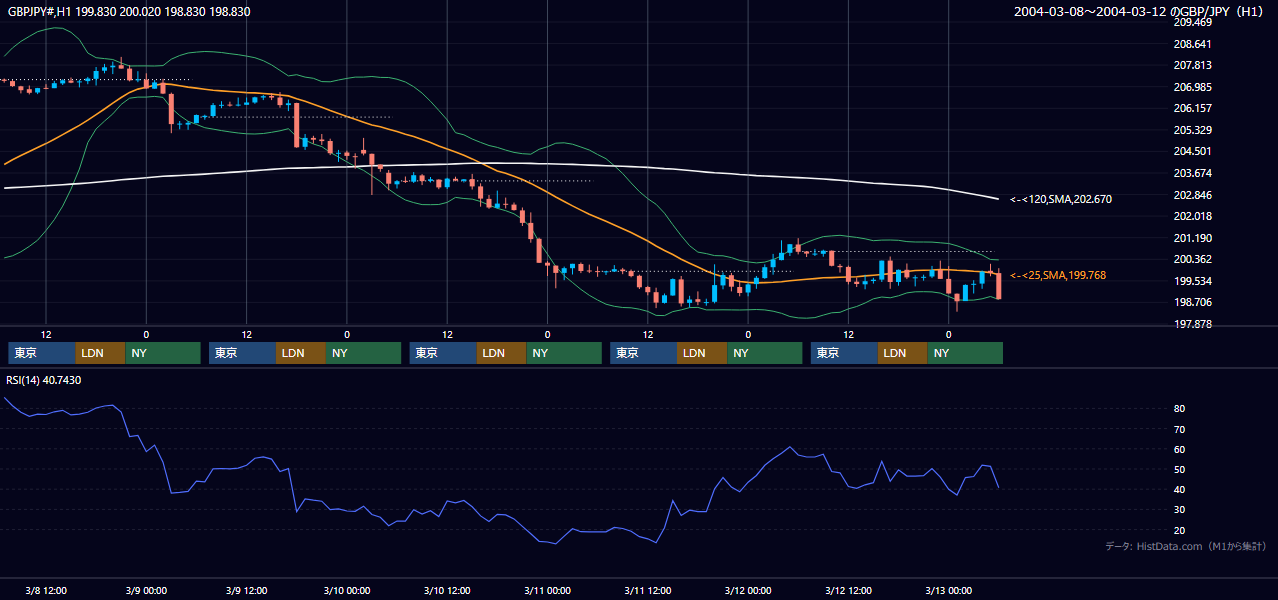
Task: Select price axis label 207.813
Action: (1192, 65)
